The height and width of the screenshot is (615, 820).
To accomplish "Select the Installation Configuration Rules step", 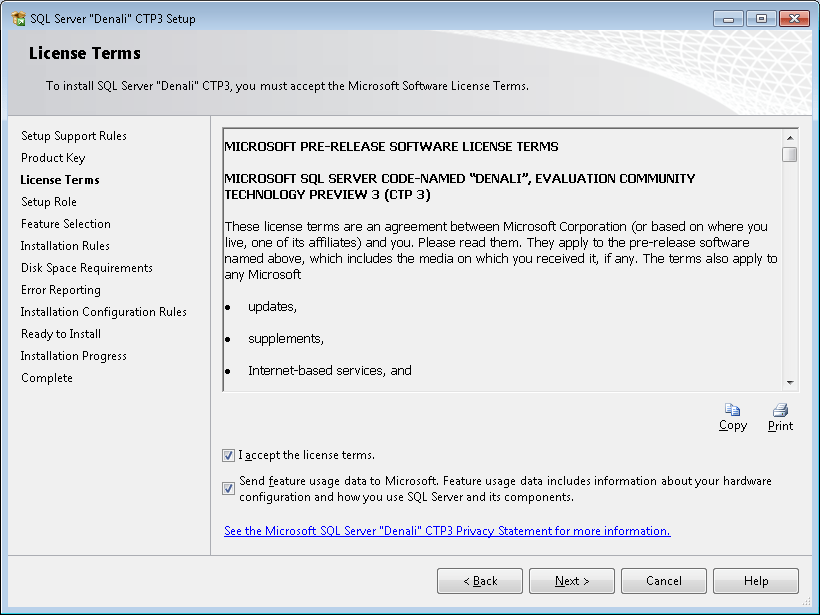I will 104,312.
